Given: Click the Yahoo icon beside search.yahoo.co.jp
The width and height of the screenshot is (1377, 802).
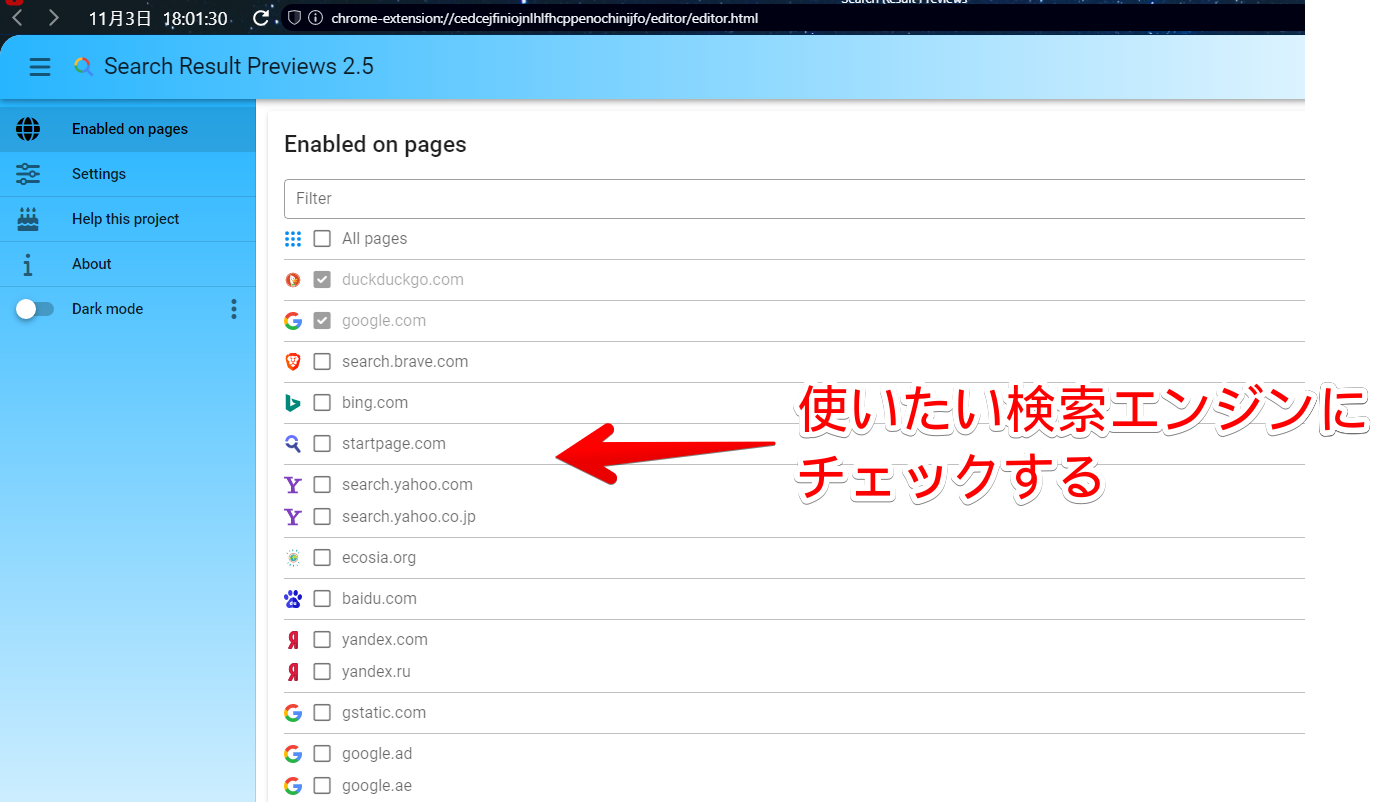Looking at the screenshot, I should coord(293,517).
